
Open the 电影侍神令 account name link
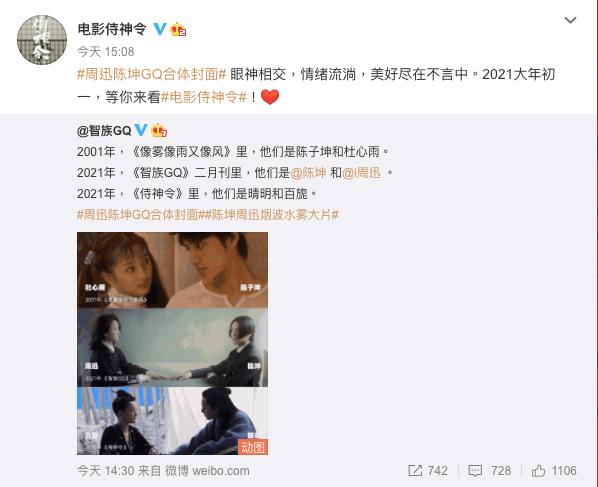(x=112, y=29)
